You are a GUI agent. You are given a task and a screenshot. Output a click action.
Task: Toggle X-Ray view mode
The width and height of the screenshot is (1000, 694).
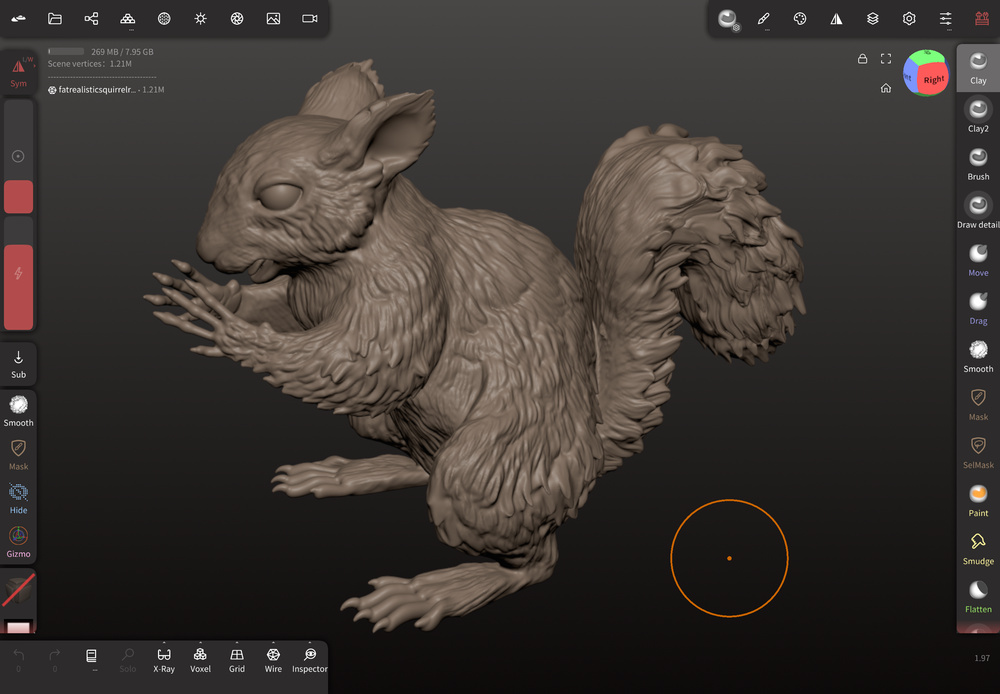tap(164, 659)
